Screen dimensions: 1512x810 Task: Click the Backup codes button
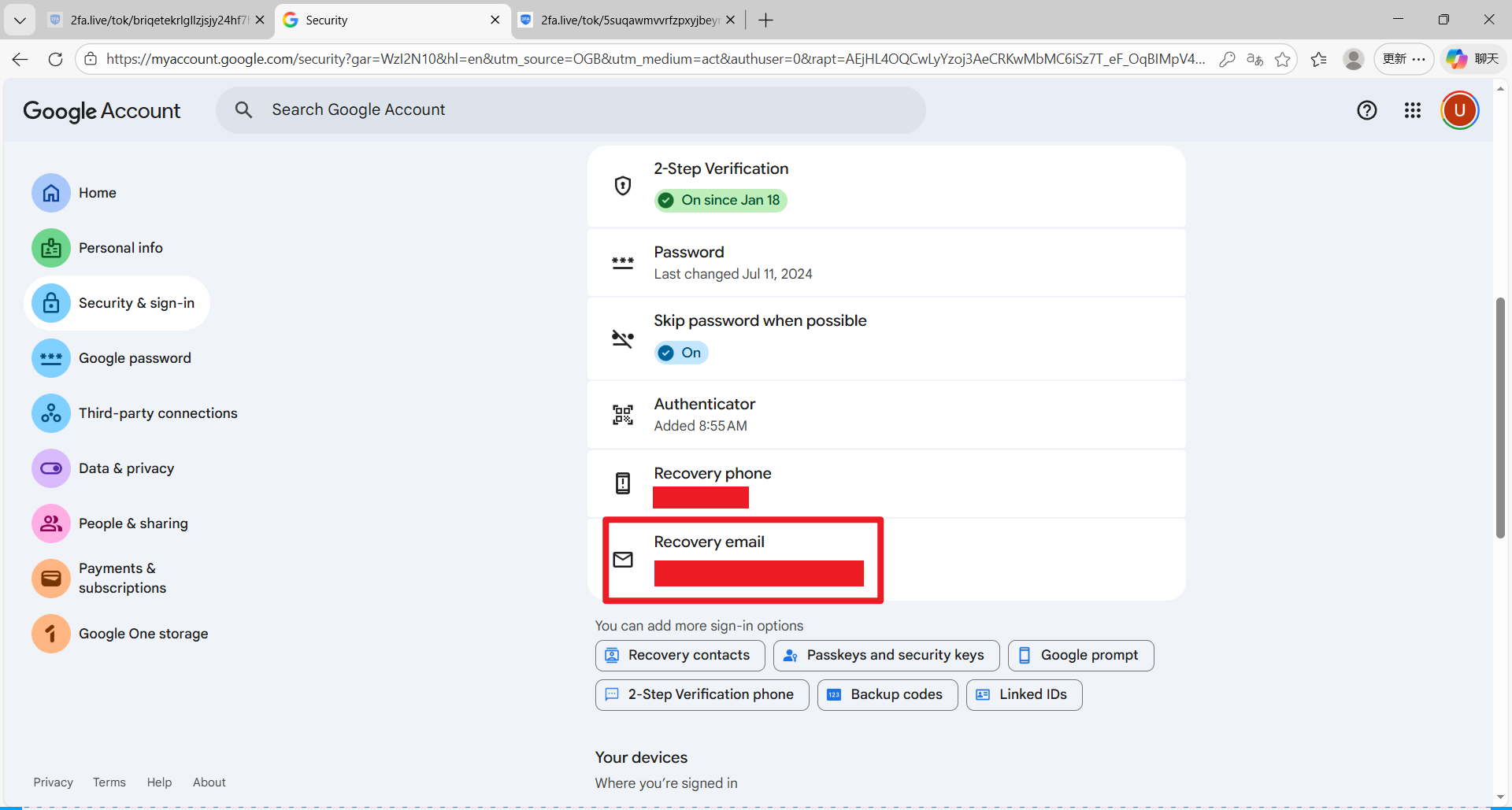pyautogui.click(x=887, y=694)
